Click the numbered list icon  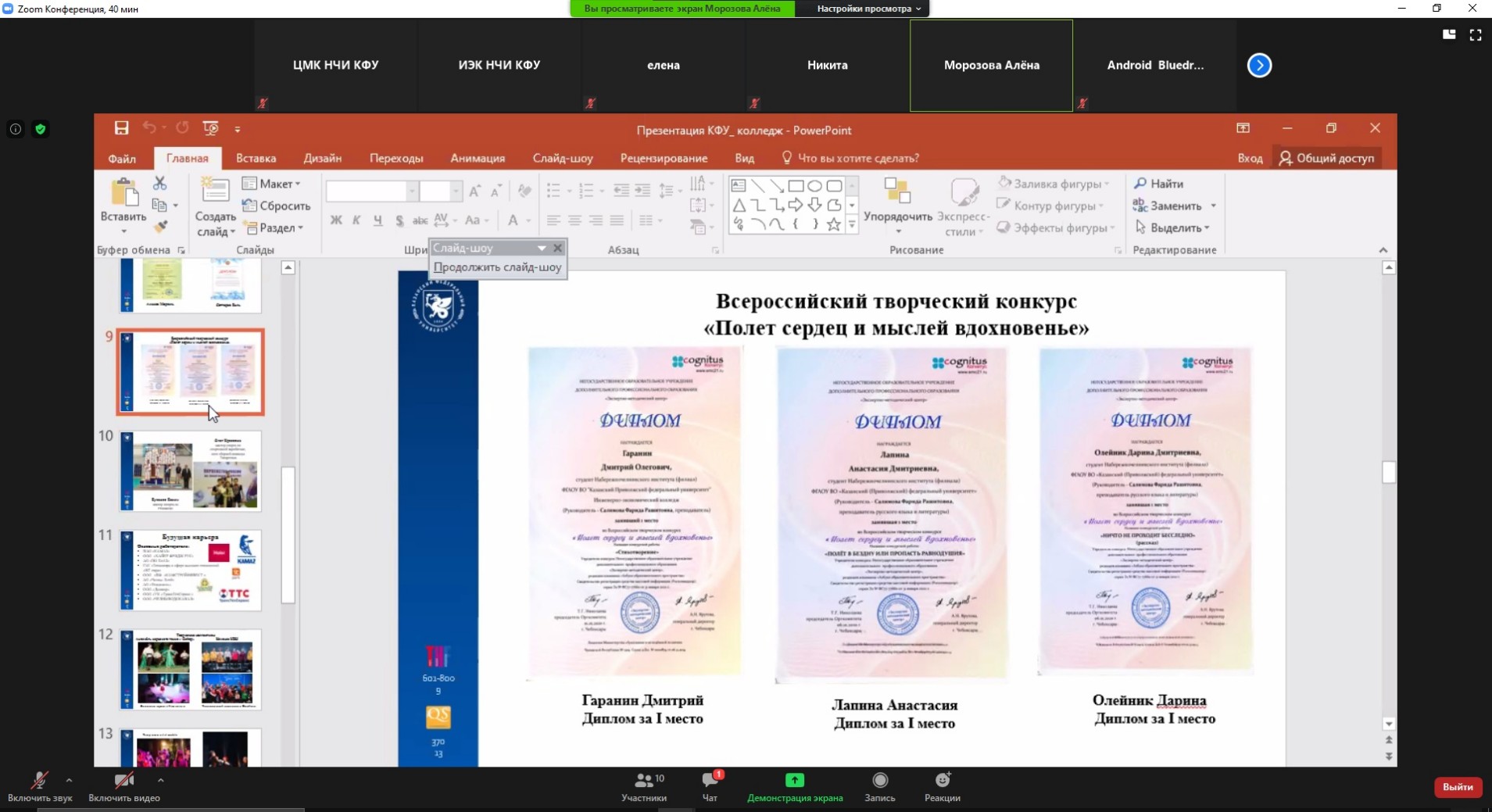(x=586, y=191)
